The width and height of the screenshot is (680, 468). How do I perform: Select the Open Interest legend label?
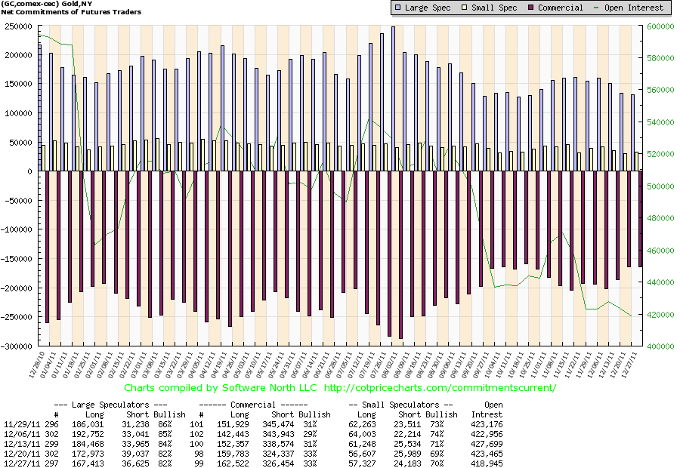click(634, 8)
